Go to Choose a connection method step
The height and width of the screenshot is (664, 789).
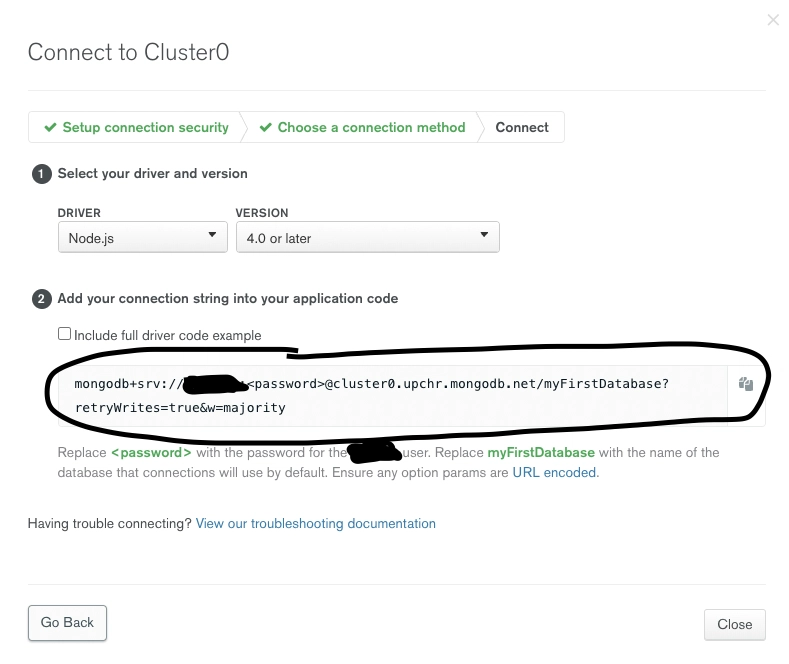(x=362, y=127)
